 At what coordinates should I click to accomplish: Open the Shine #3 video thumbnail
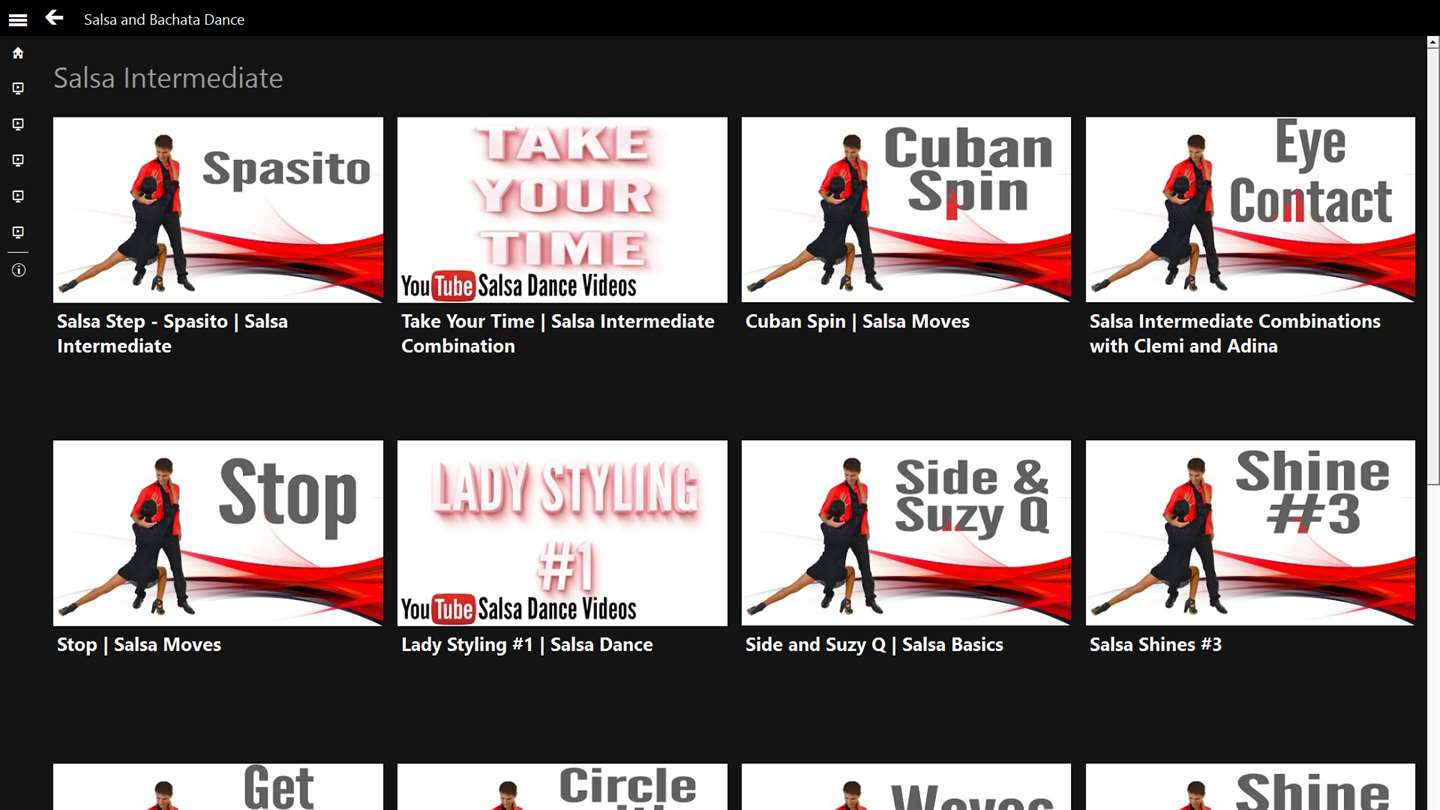pos(1250,533)
